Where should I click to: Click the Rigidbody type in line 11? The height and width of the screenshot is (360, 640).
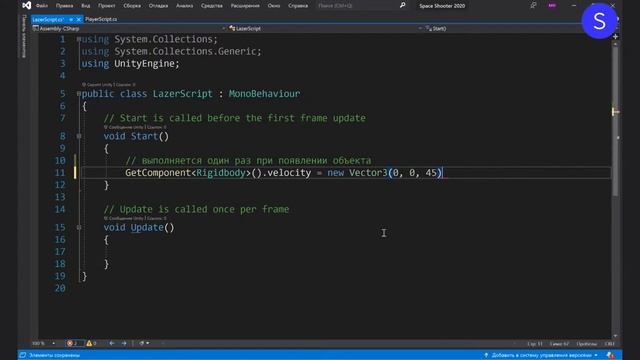coord(221,173)
